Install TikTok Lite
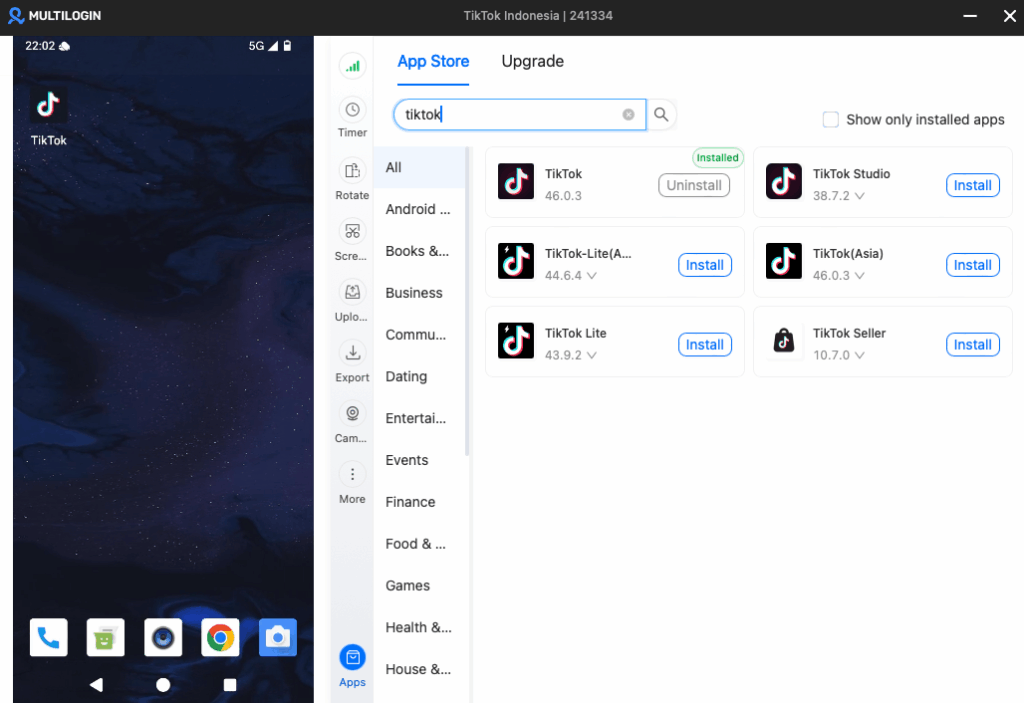Viewport: 1024px width, 703px height. click(x=705, y=345)
